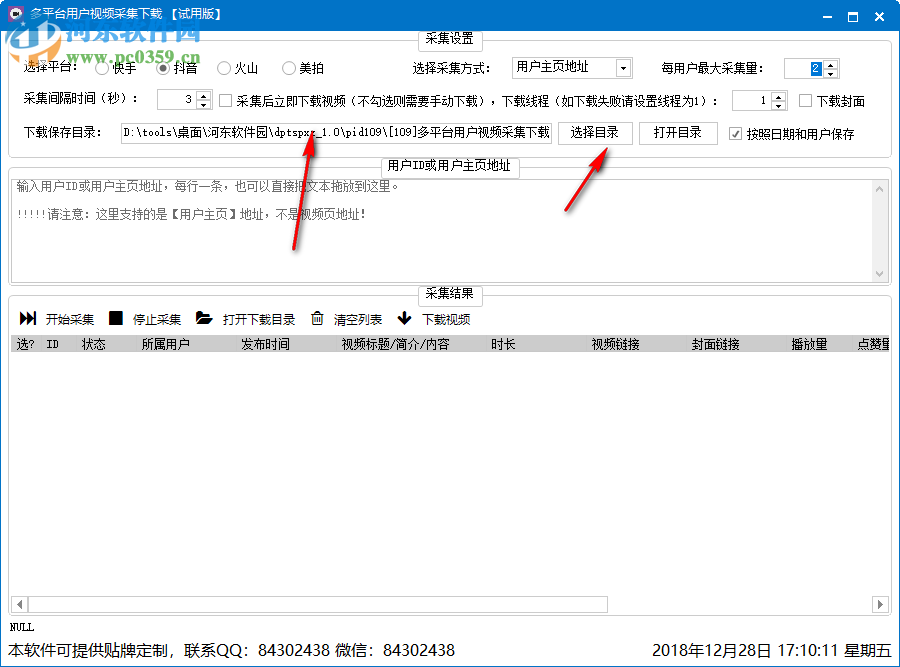Click the 打开目录 button
Viewport: 900px width, 667px height.
coord(678,132)
